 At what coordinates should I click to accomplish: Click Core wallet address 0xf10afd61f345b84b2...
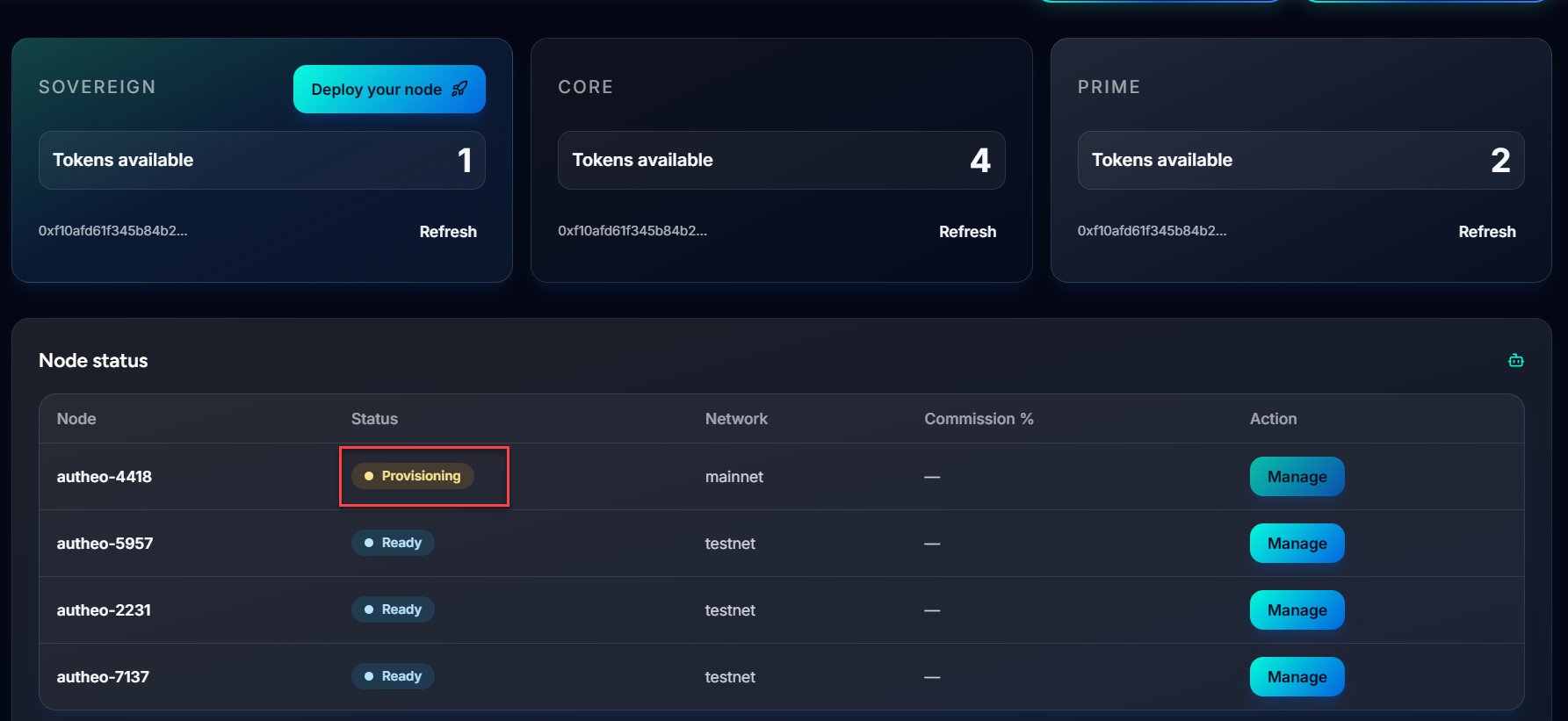[632, 231]
